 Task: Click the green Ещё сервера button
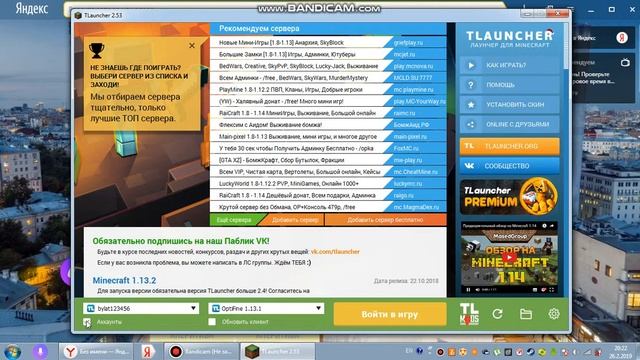(x=234, y=220)
